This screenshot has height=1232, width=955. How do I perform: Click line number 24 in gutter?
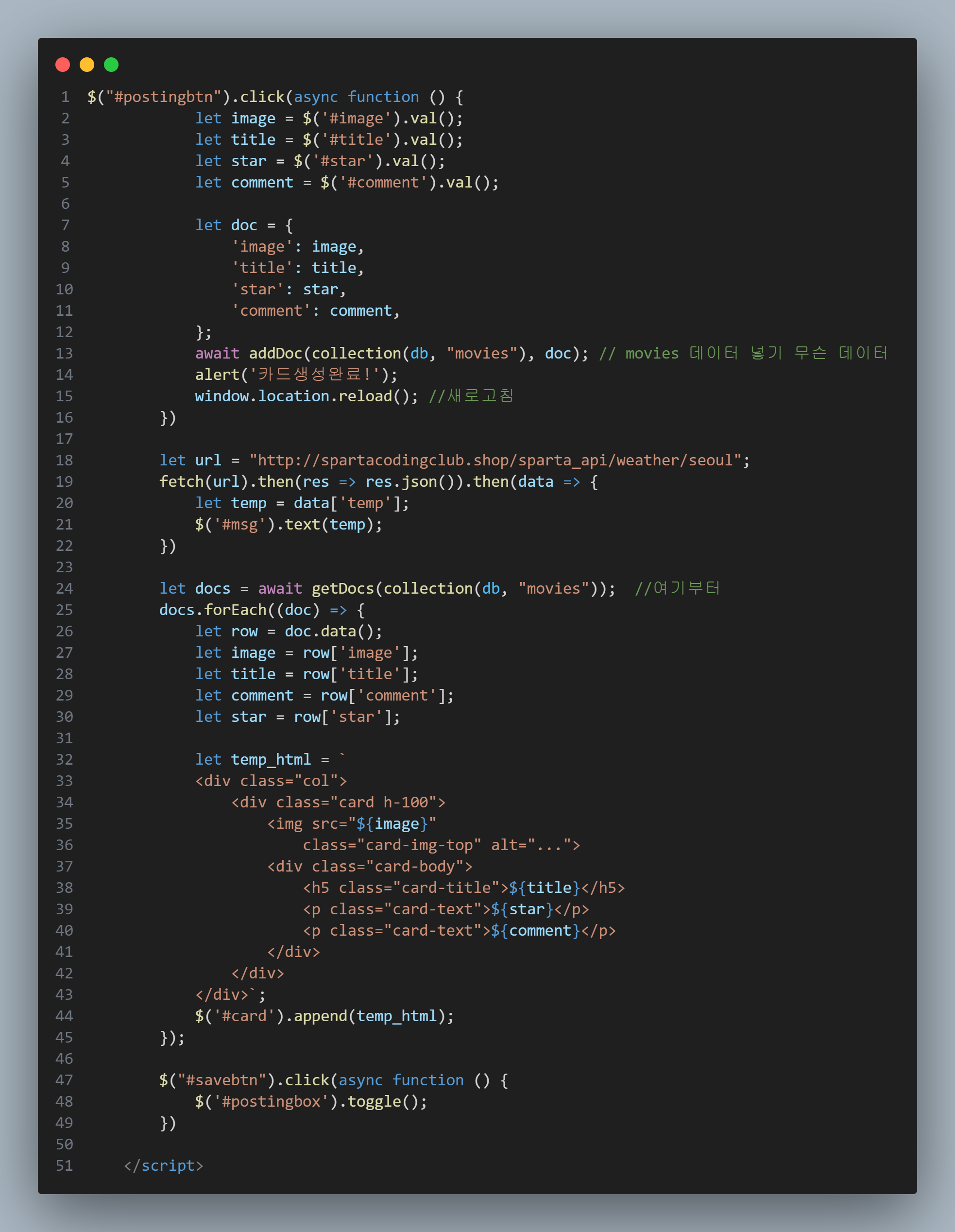[64, 589]
